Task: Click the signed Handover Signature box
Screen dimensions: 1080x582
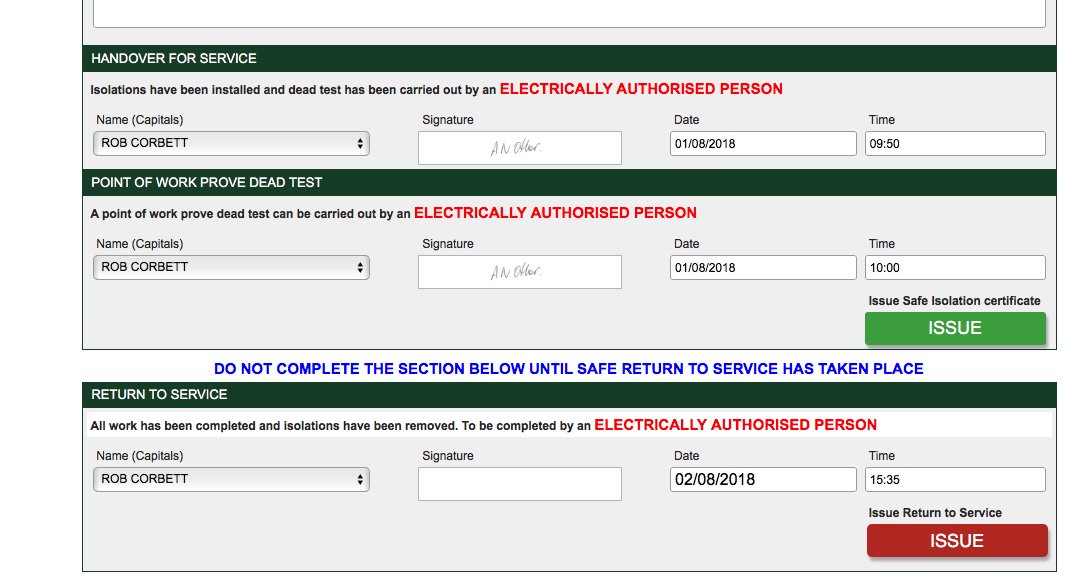Action: [x=519, y=147]
